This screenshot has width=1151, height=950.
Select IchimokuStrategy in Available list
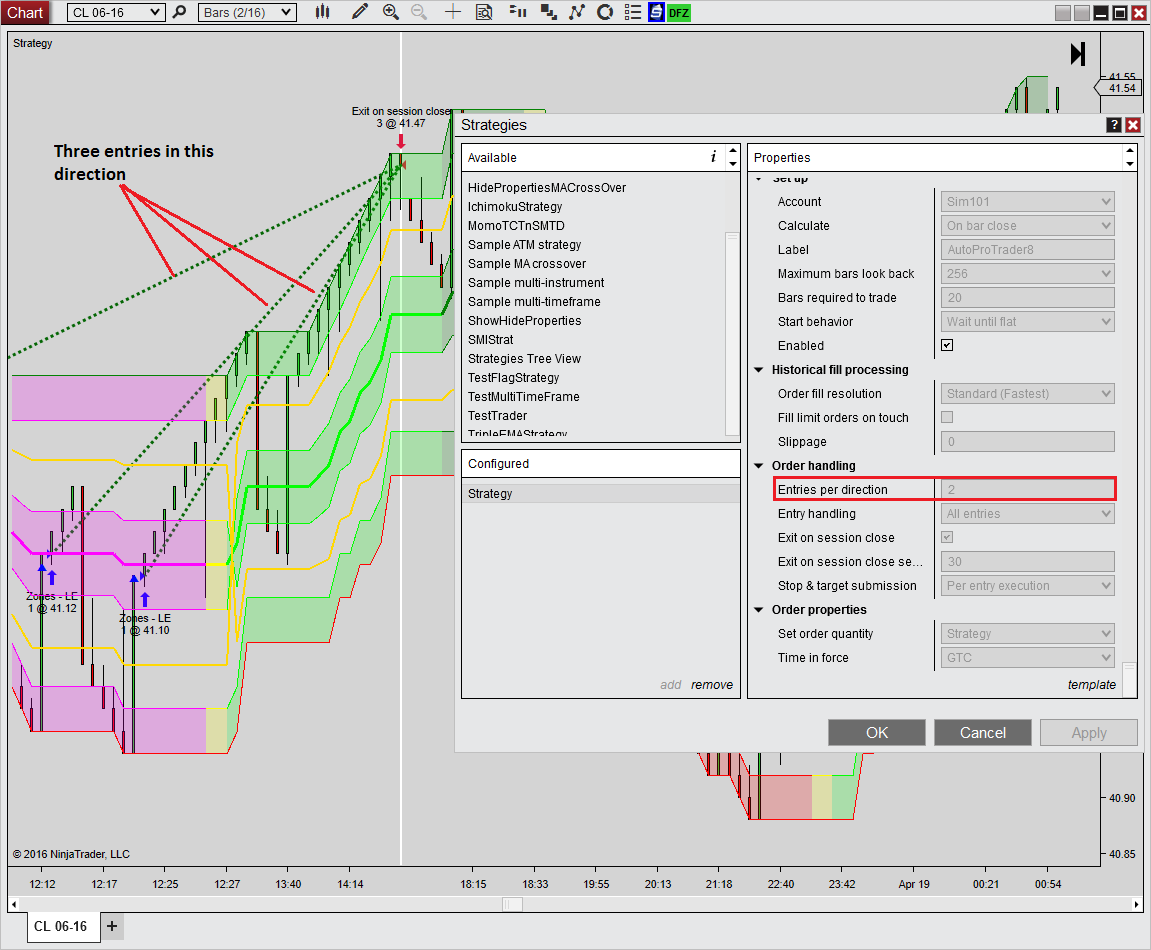coord(515,206)
